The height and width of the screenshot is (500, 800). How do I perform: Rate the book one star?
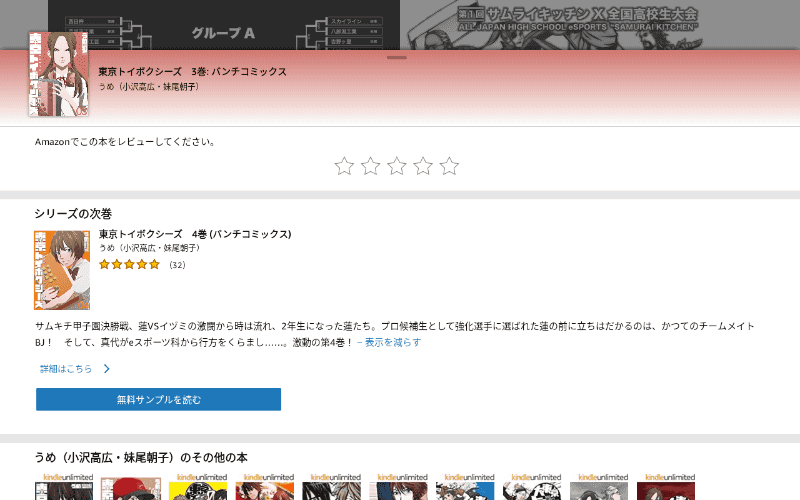[344, 166]
